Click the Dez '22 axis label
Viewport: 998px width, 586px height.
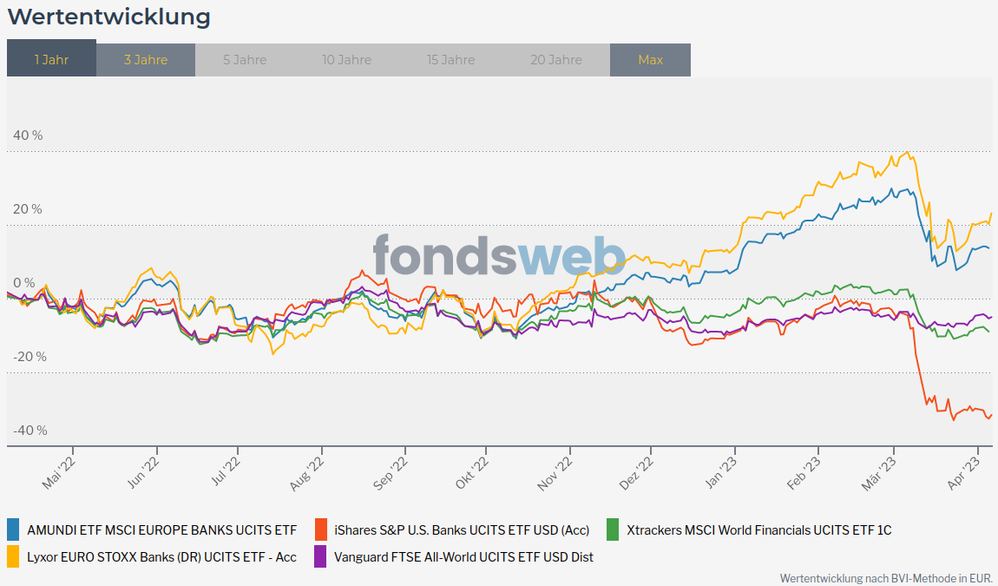(x=636, y=473)
